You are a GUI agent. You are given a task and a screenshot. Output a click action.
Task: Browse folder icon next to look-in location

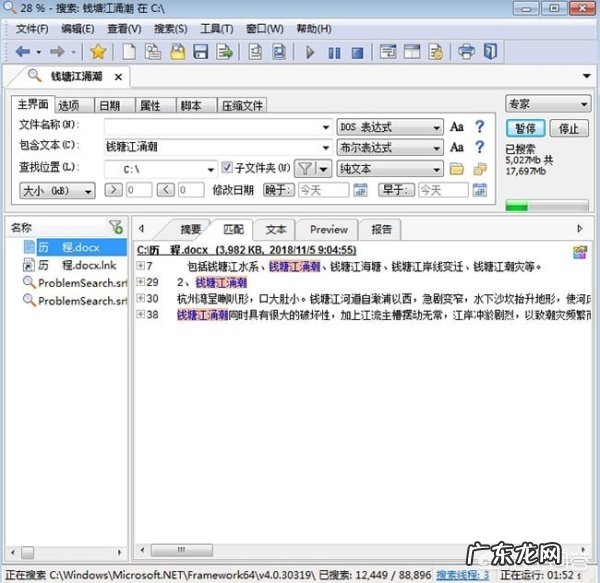pyautogui.click(x=457, y=169)
